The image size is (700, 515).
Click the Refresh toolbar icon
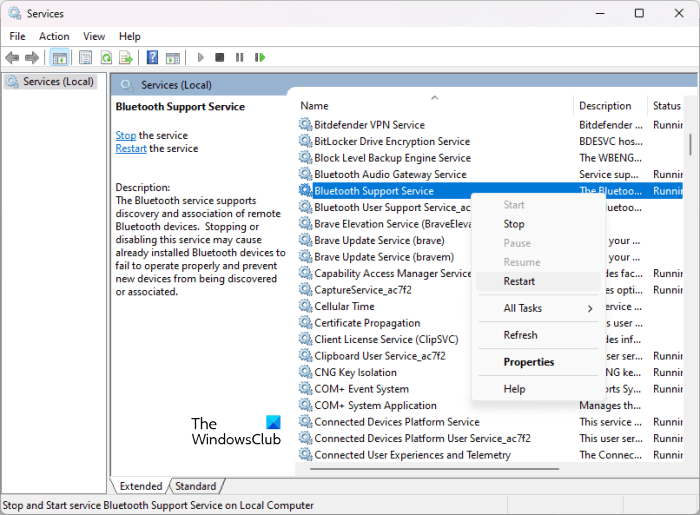(105, 58)
